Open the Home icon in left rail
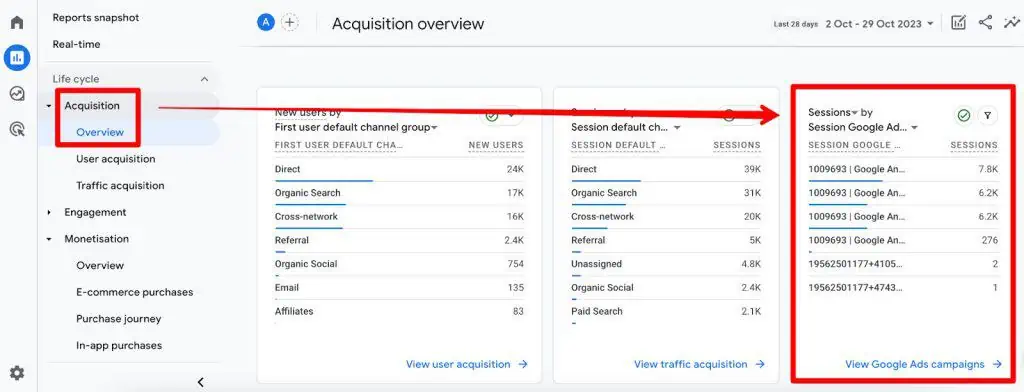The width and height of the screenshot is (1024, 392). click(x=17, y=22)
